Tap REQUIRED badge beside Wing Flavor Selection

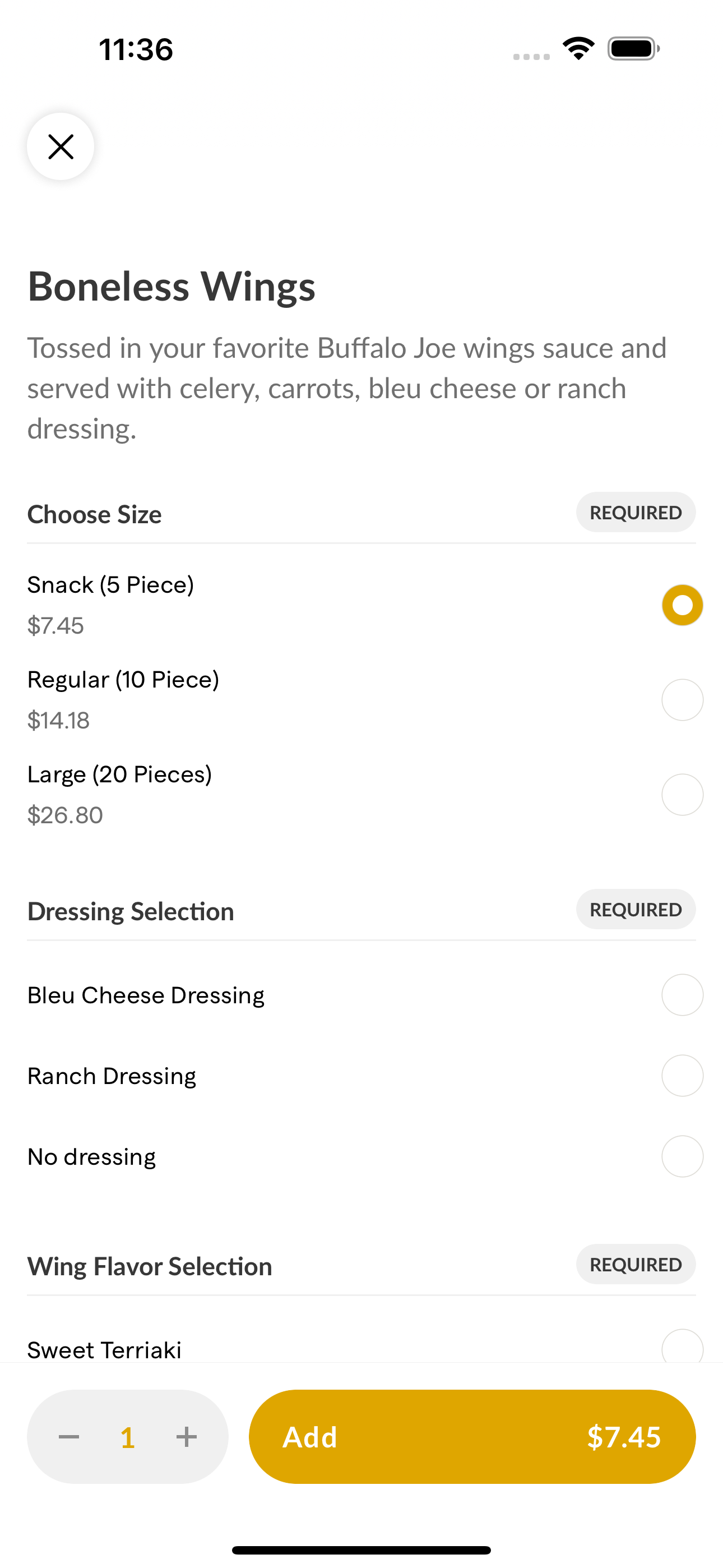pos(636,1264)
